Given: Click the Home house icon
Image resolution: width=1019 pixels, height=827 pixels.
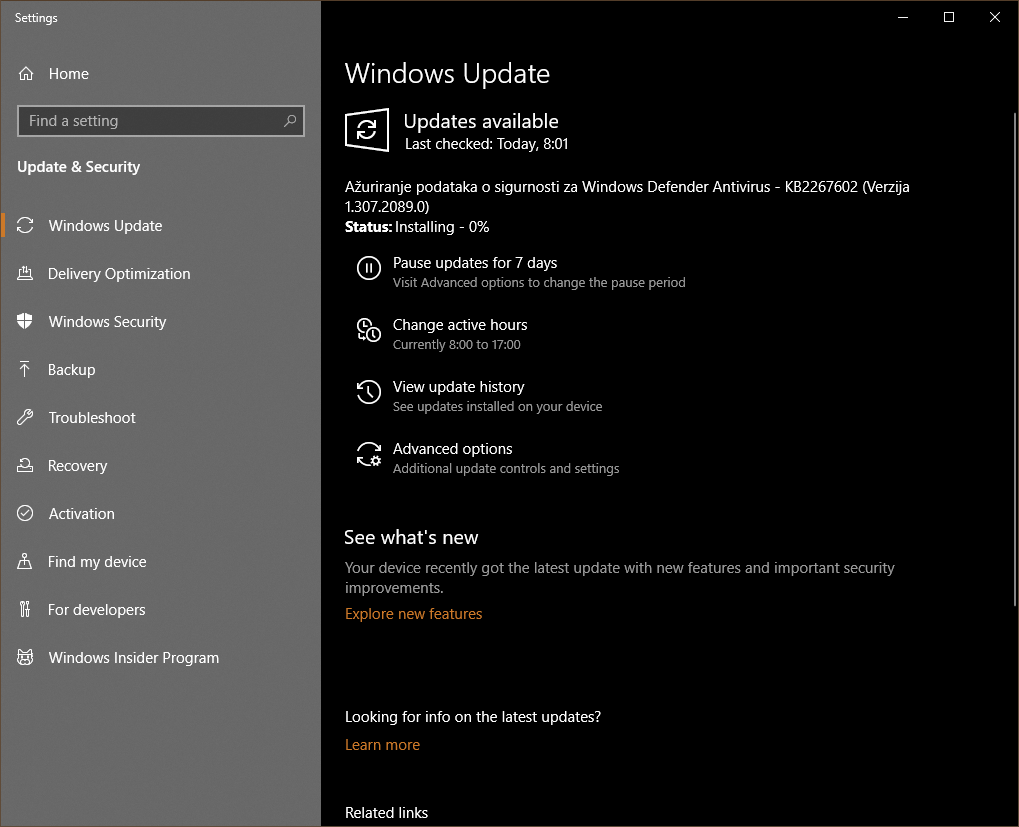Looking at the screenshot, I should point(25,73).
